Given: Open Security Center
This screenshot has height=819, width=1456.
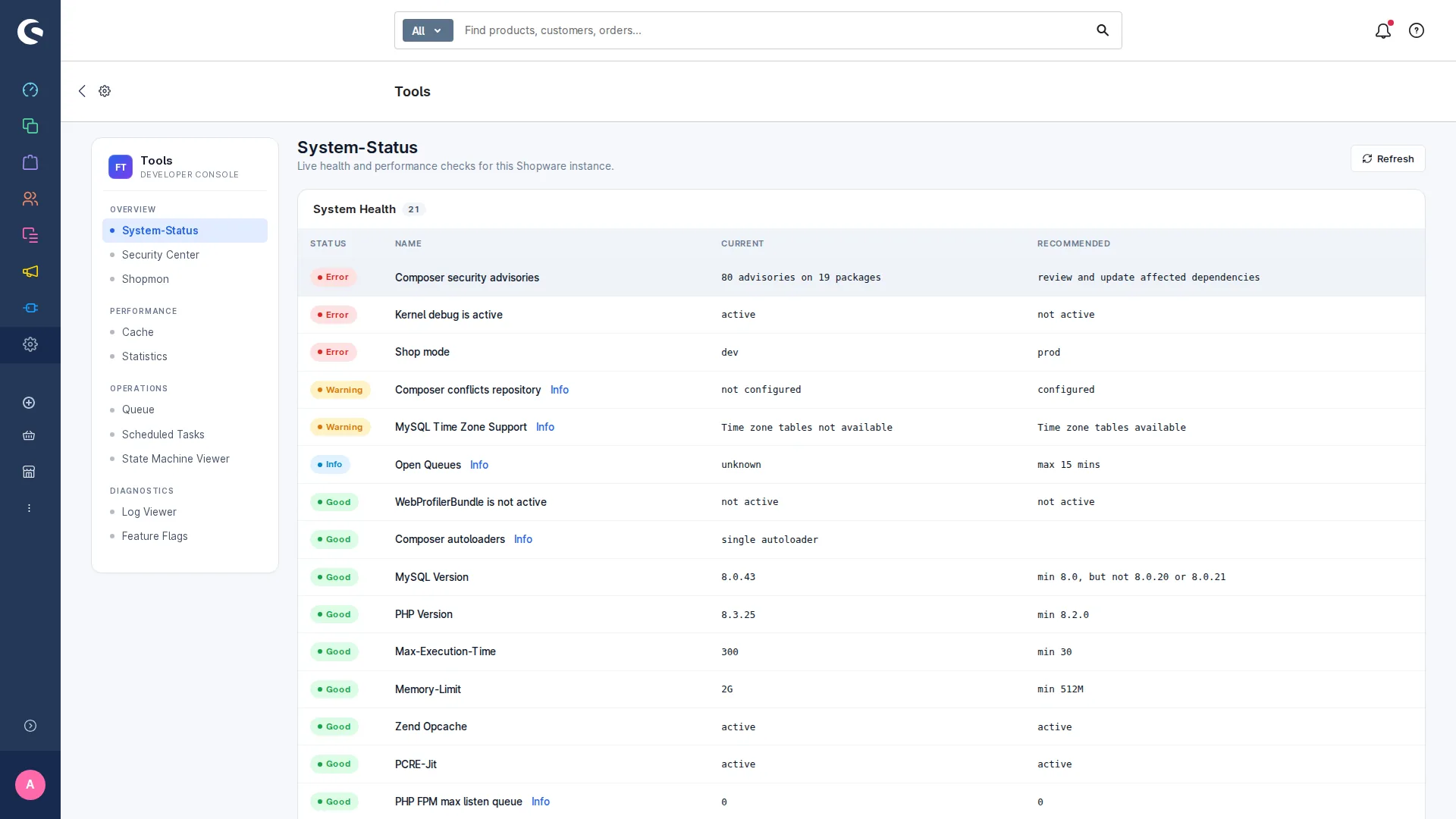Looking at the screenshot, I should 185,255.
